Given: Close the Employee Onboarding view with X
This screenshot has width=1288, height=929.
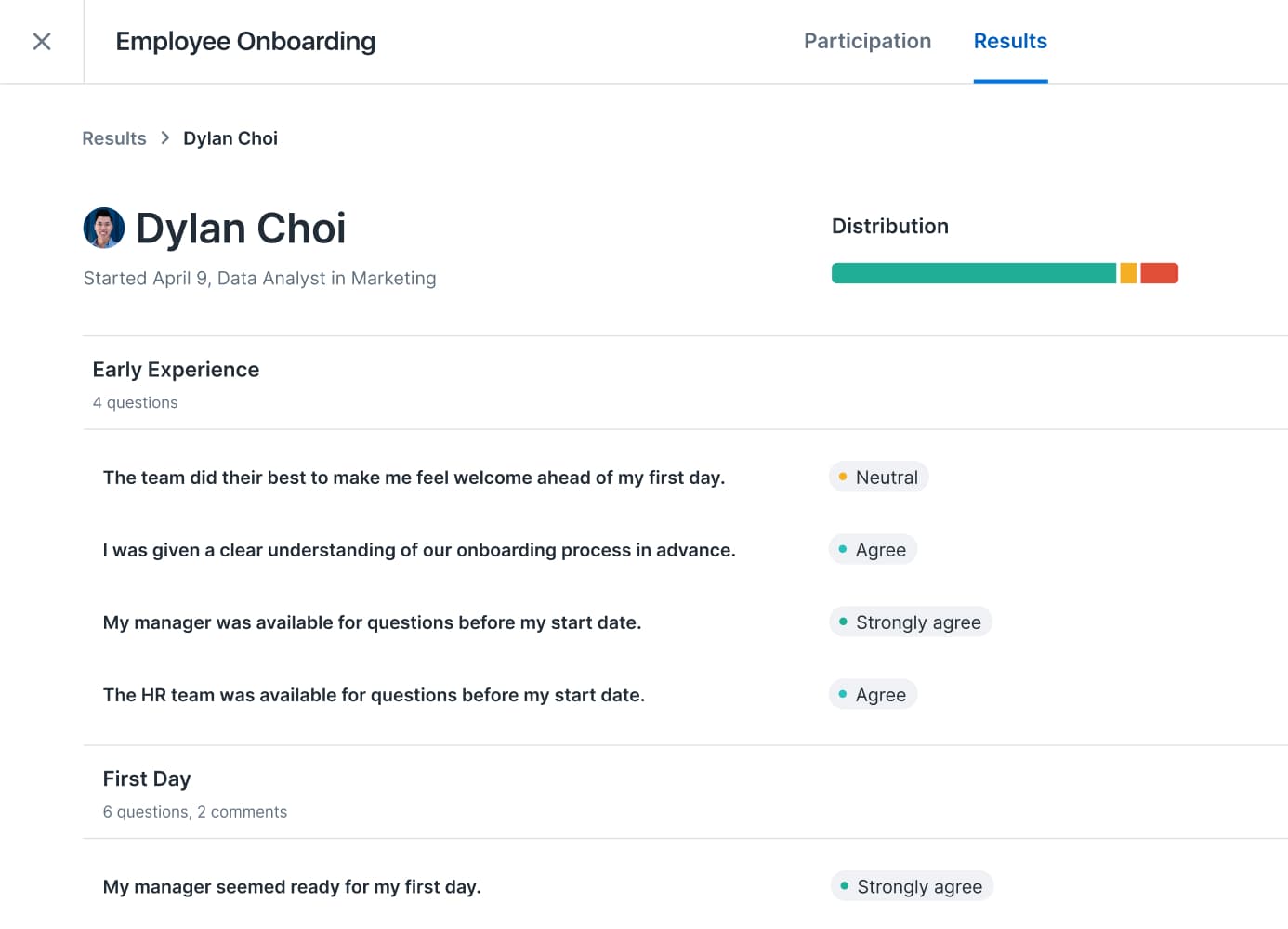Looking at the screenshot, I should click(x=42, y=41).
